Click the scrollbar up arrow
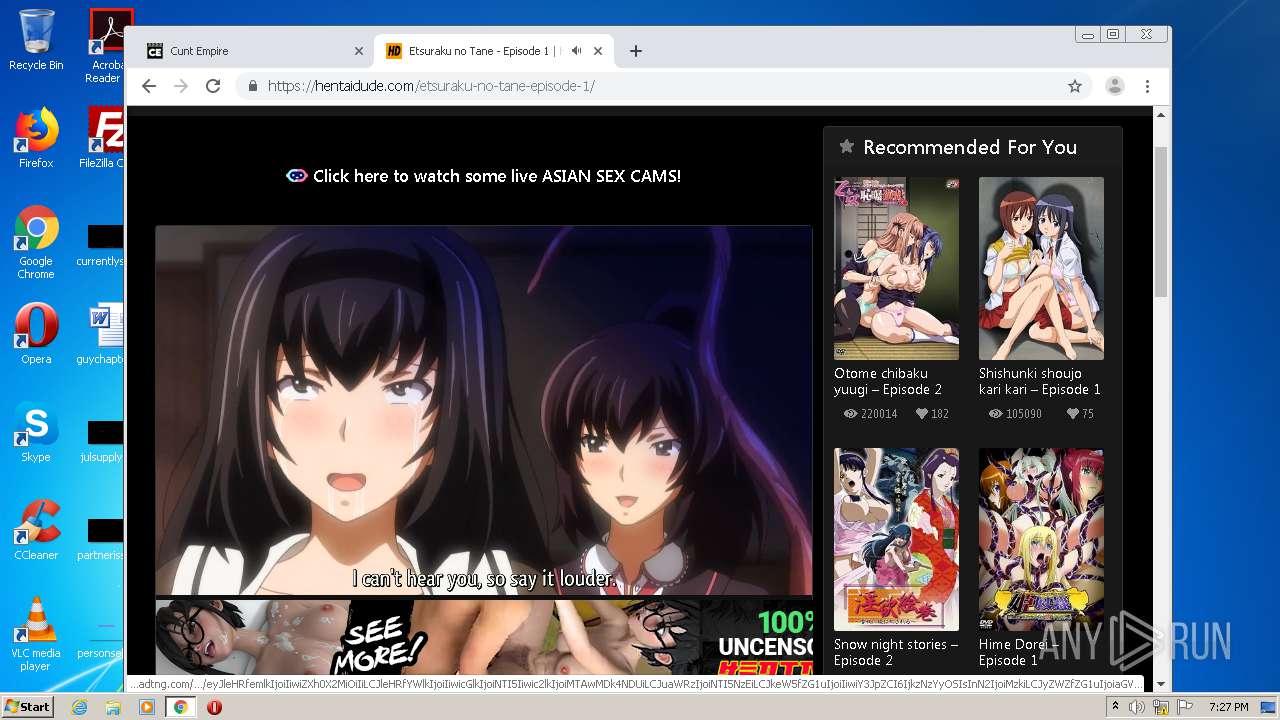This screenshot has width=1280, height=720. [1161, 114]
